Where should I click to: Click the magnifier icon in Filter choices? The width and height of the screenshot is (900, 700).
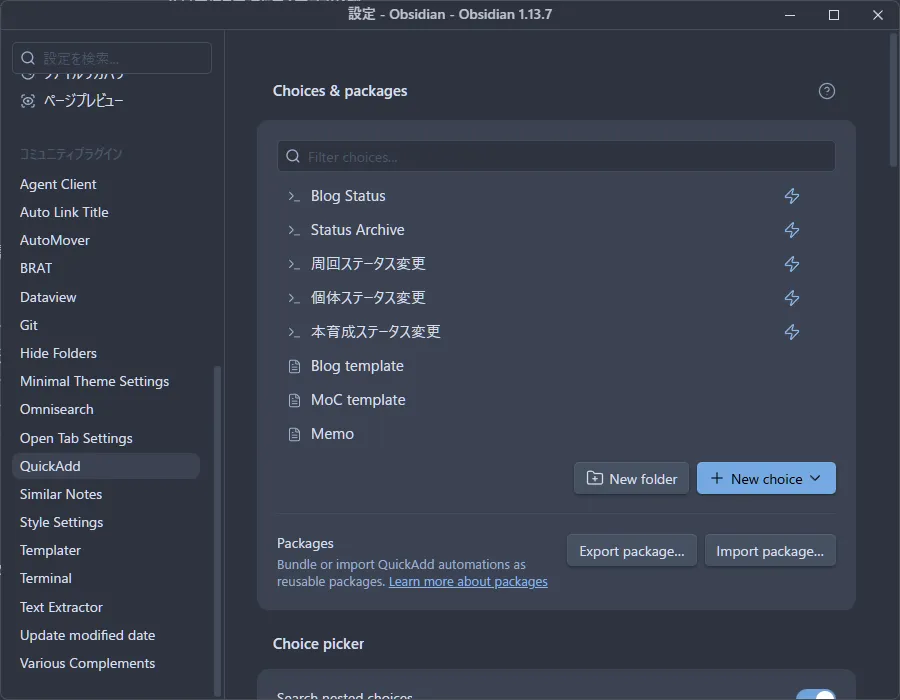click(x=293, y=156)
